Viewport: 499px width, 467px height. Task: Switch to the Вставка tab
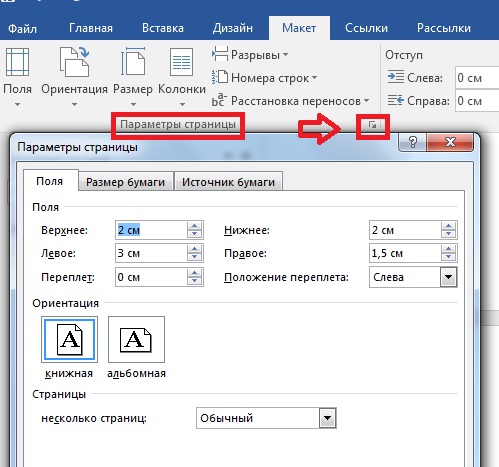(163, 28)
